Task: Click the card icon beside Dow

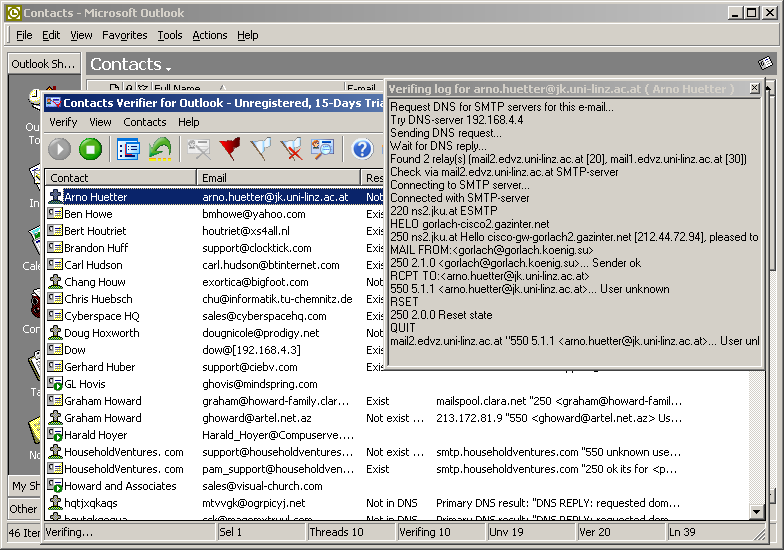Action: point(55,350)
